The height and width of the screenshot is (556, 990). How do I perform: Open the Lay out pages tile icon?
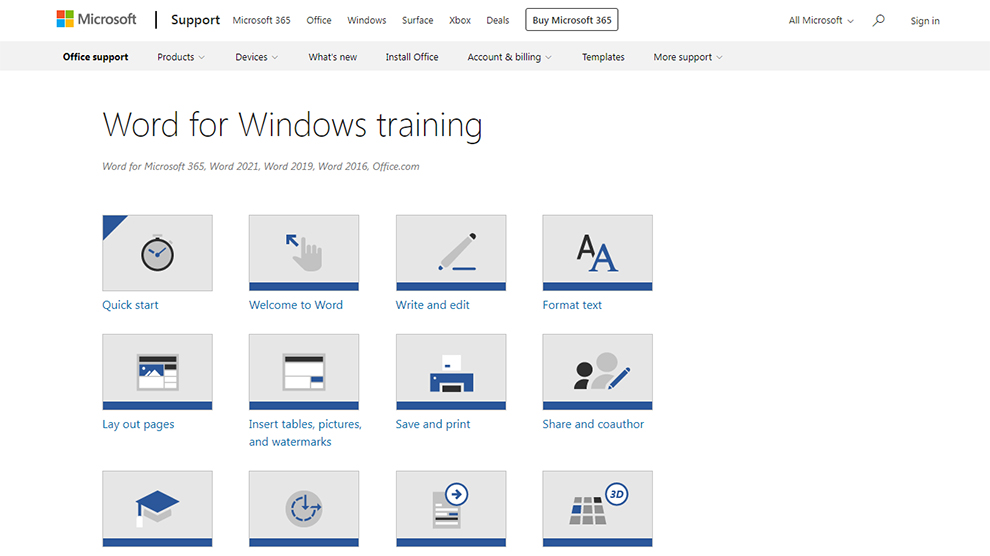[x=157, y=372]
